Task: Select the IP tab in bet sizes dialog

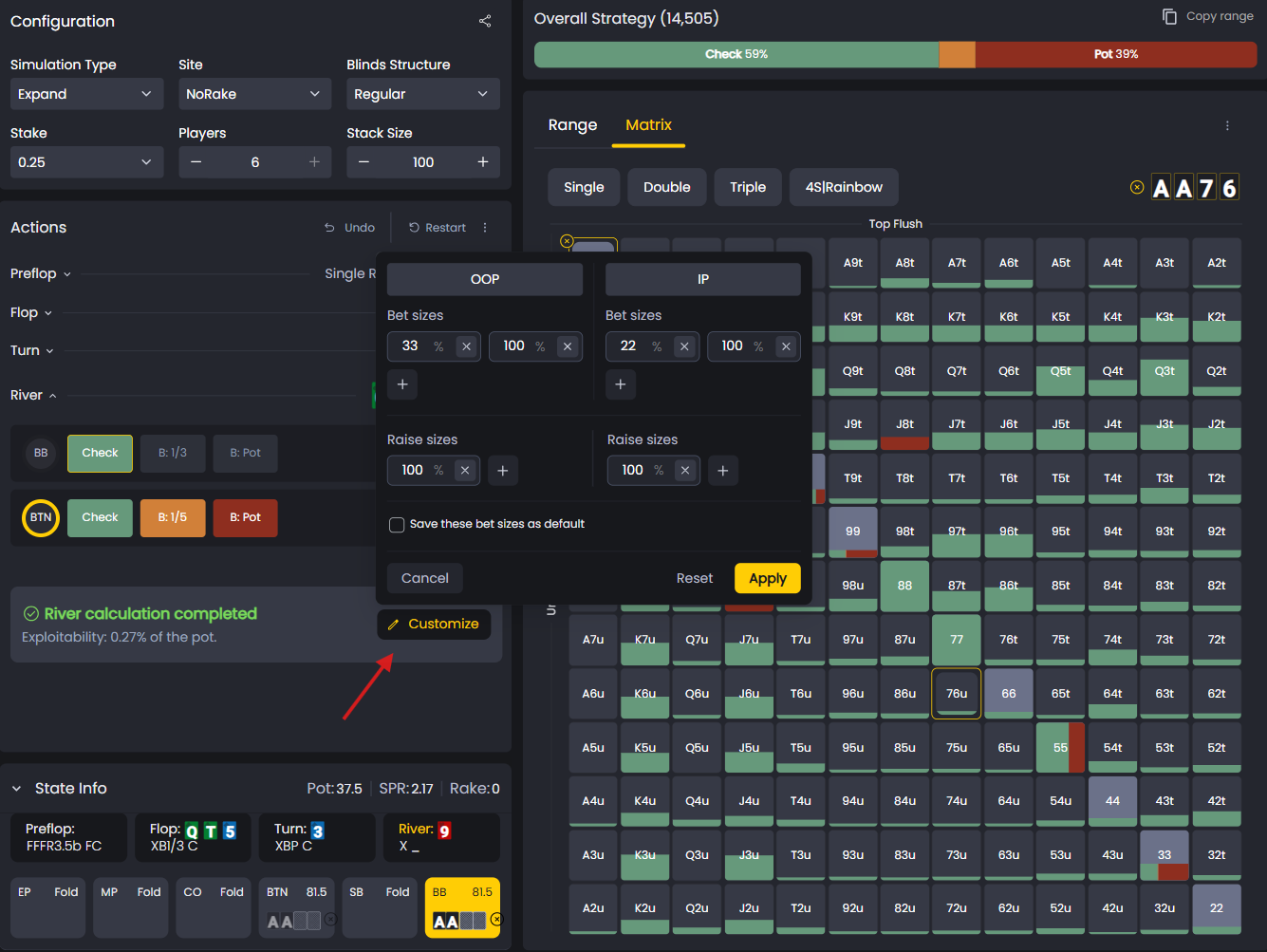Action: point(702,279)
